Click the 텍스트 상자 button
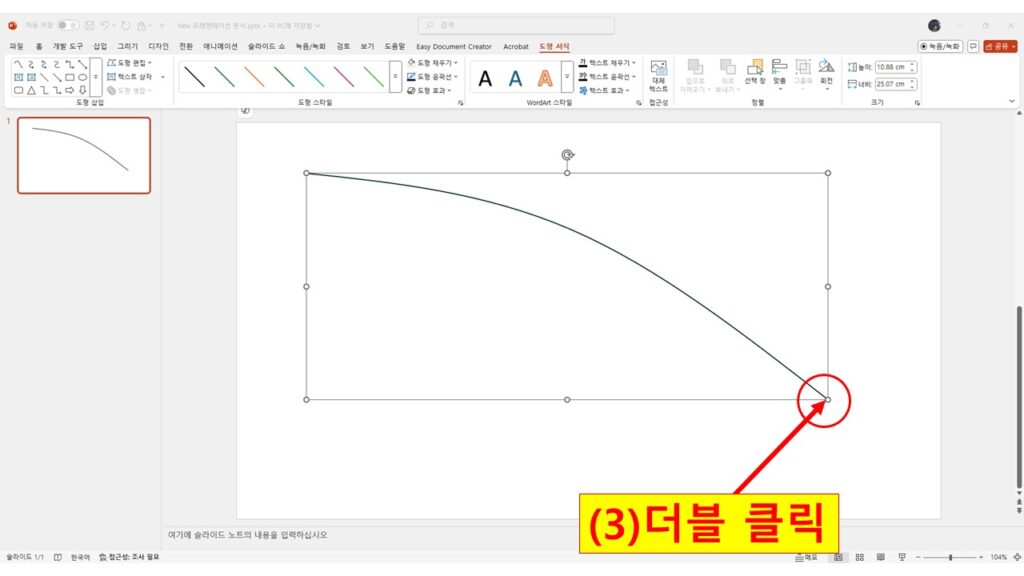 coord(129,76)
